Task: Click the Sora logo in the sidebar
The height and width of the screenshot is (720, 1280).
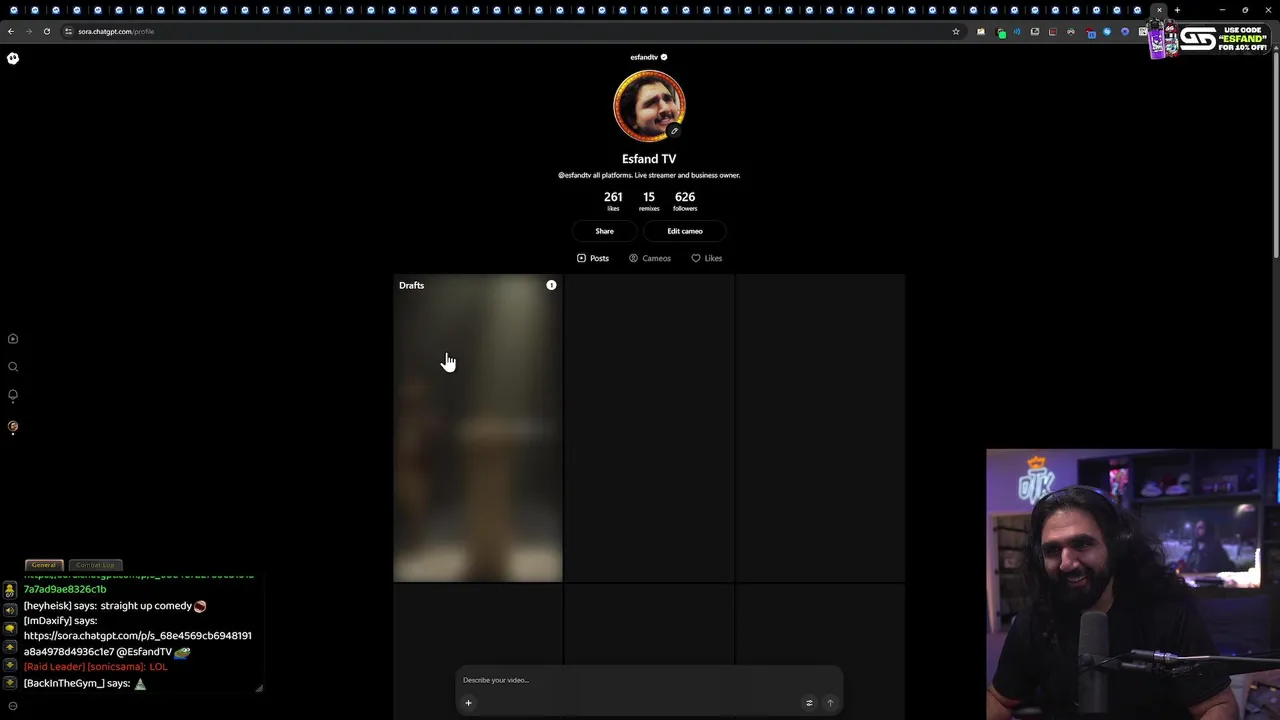Action: click(13, 58)
